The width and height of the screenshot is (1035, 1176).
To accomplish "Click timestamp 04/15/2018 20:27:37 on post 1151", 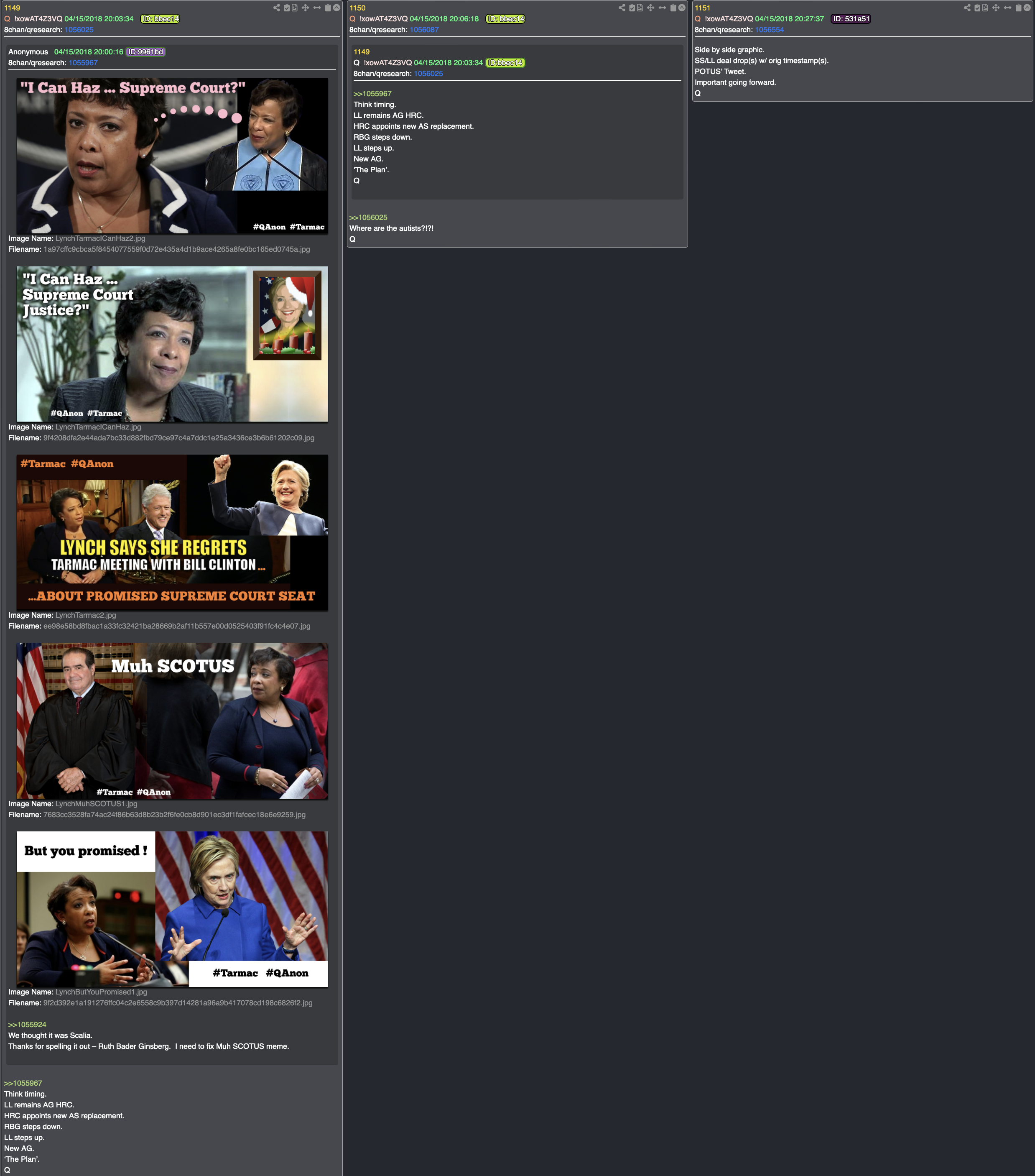I will pyautogui.click(x=790, y=19).
